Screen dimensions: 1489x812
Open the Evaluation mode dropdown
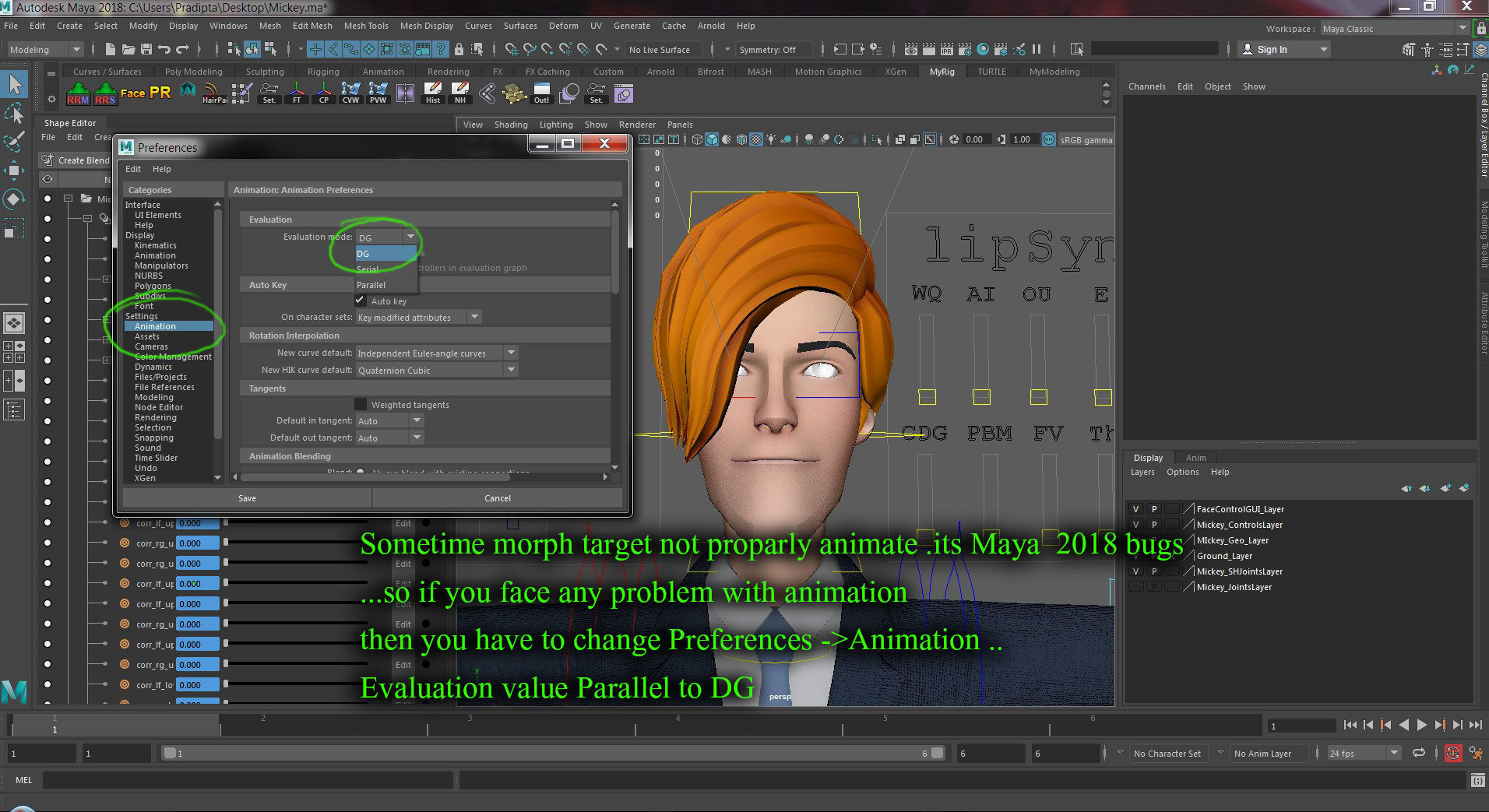click(387, 237)
